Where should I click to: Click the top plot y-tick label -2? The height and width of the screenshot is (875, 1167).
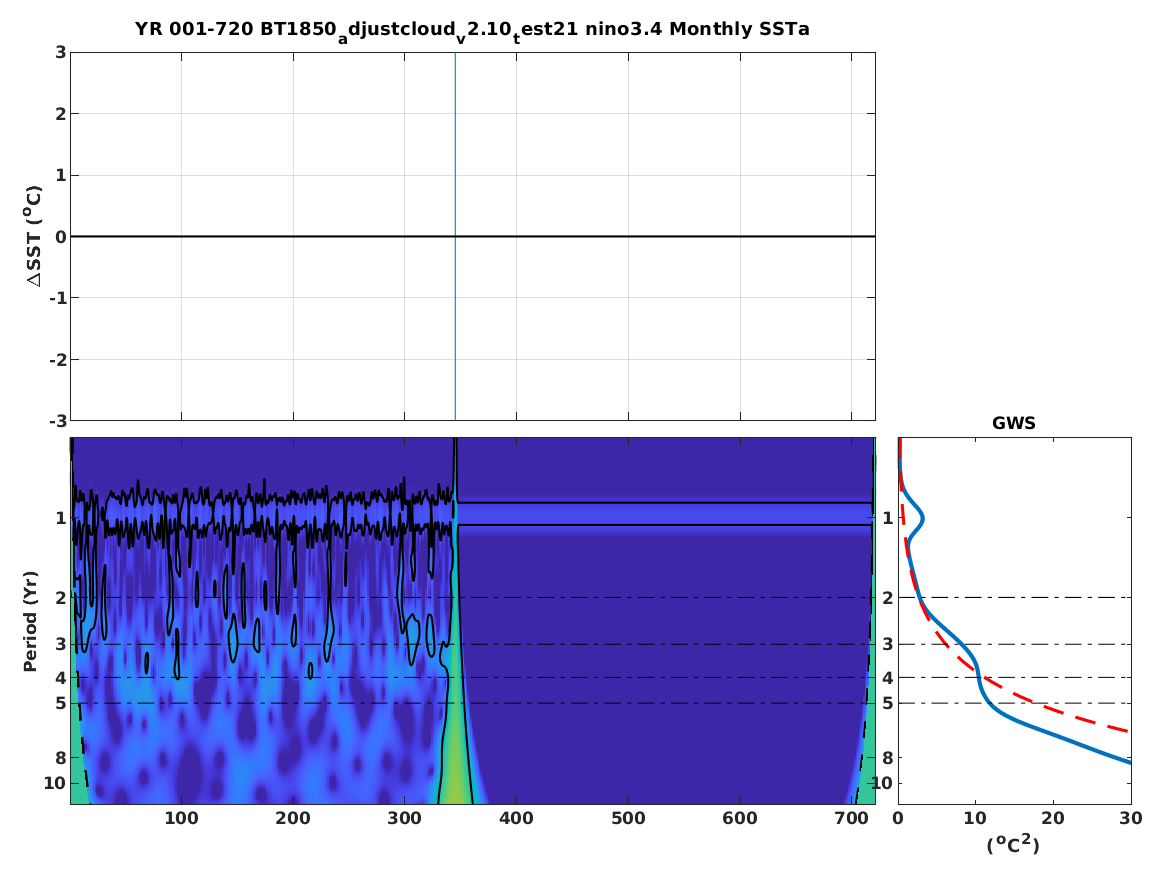point(57,359)
